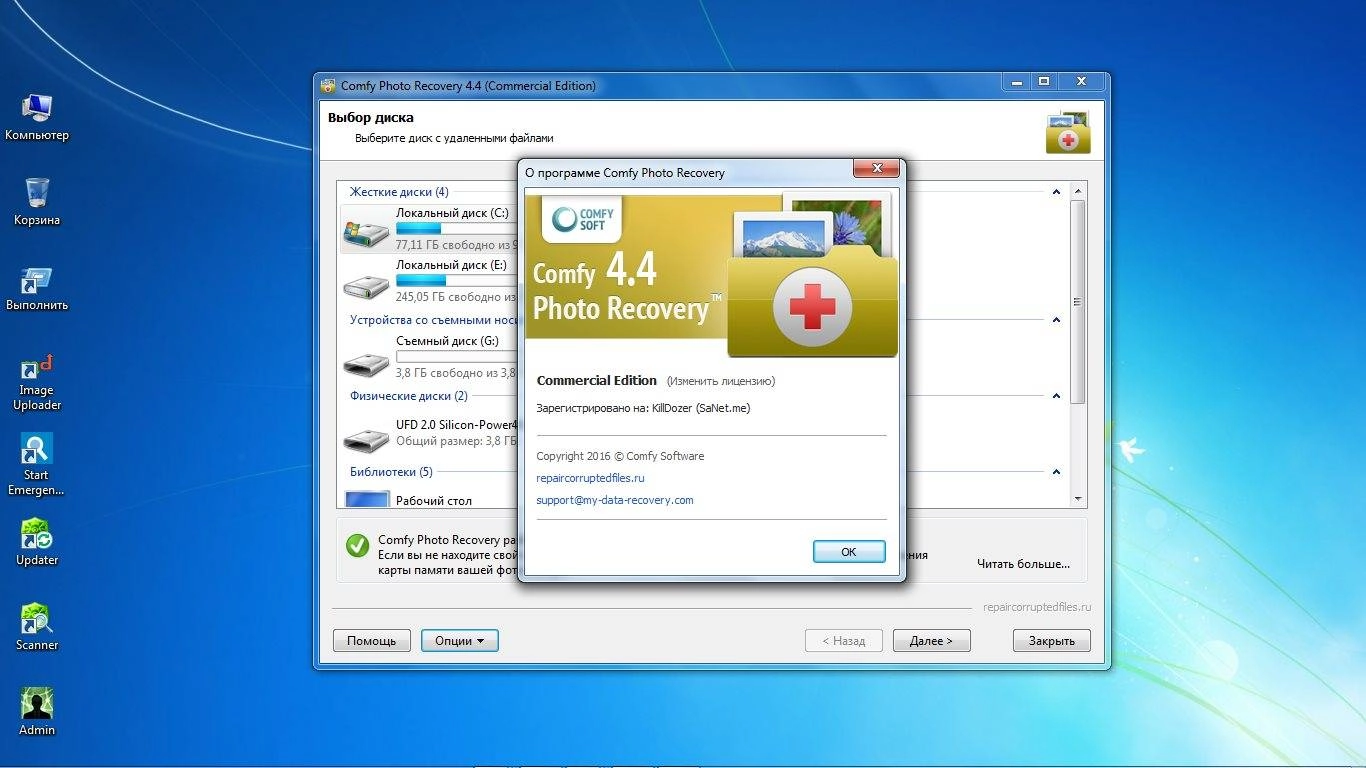Click the recovery folder icon in the header

[x=1068, y=133]
